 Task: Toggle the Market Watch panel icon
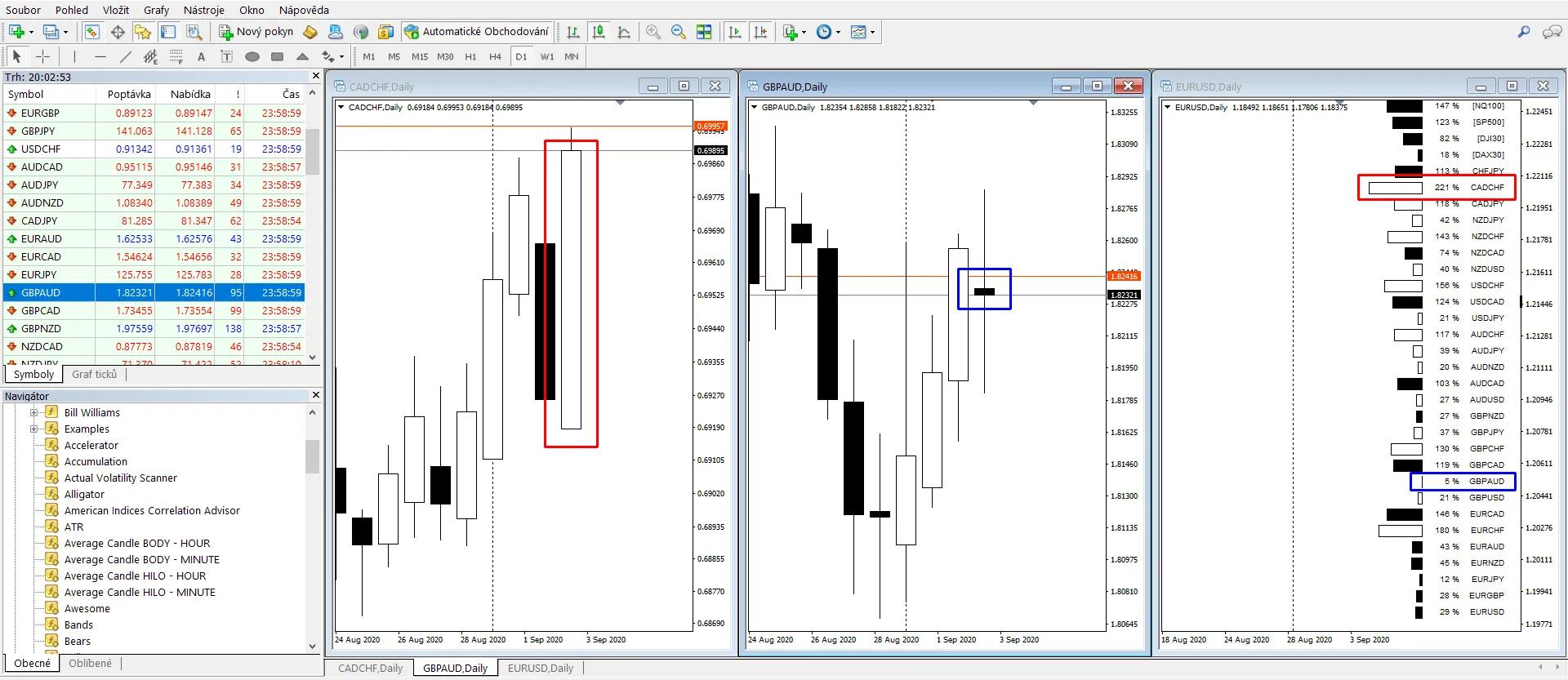[91, 32]
